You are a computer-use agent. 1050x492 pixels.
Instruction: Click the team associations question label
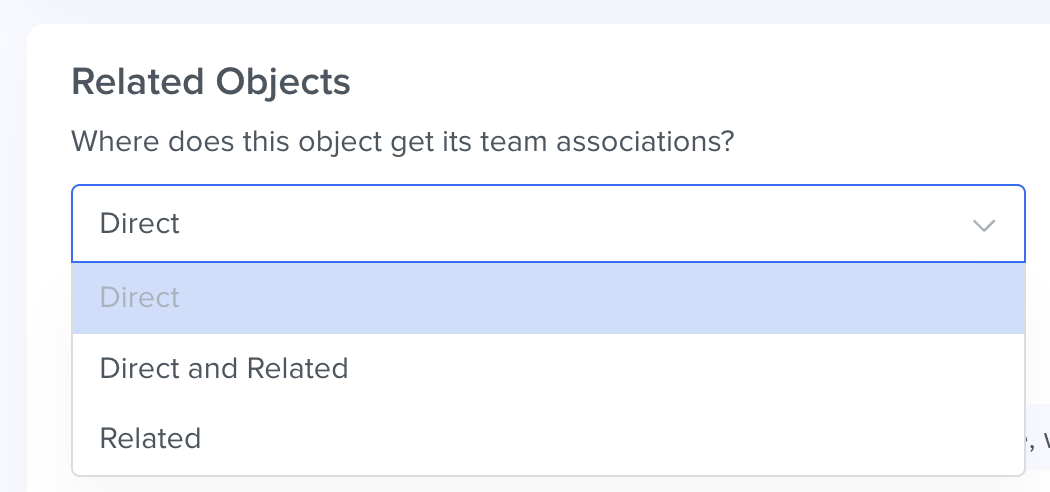(403, 140)
